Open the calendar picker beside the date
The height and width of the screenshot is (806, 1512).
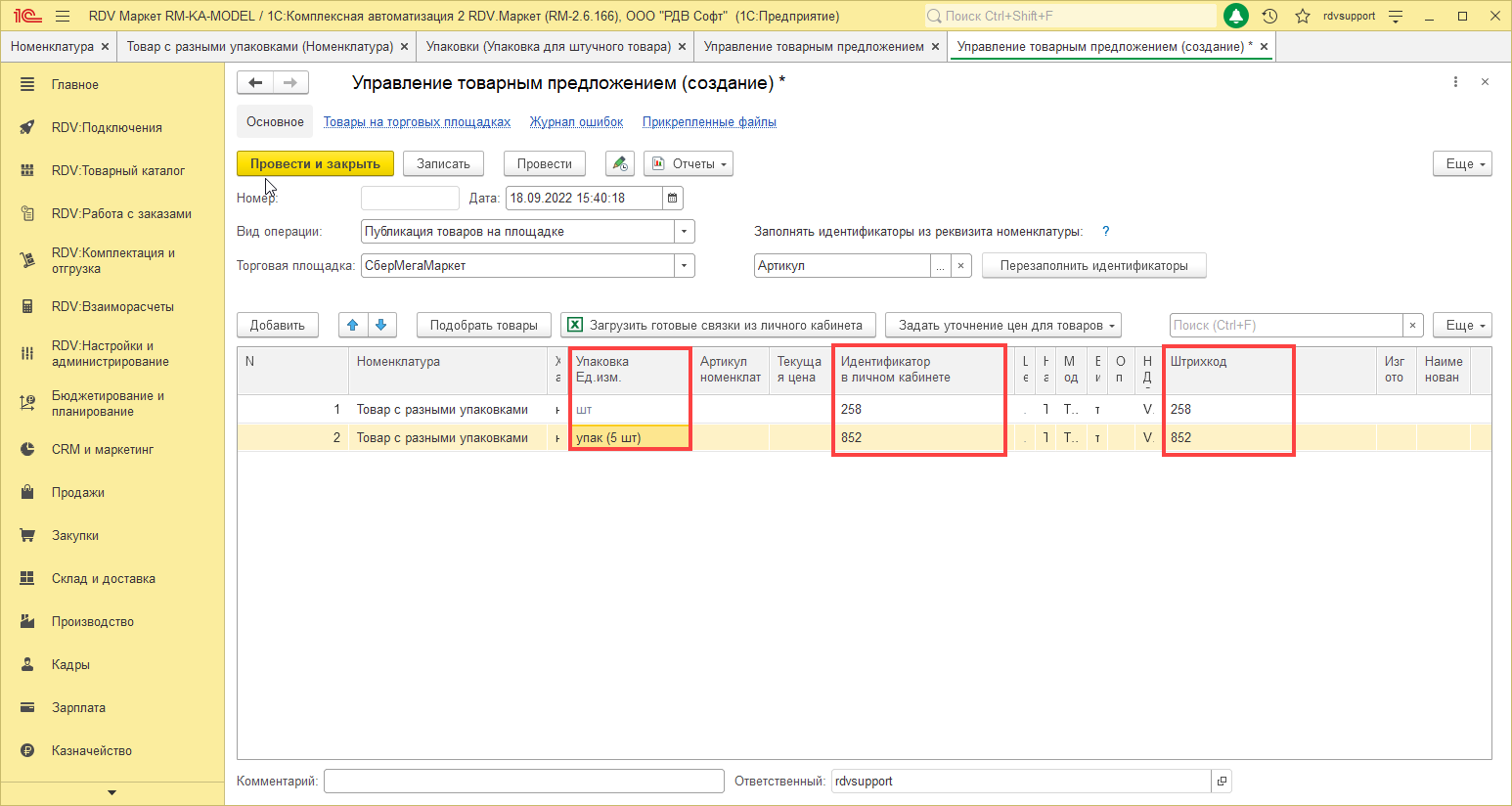pos(672,198)
